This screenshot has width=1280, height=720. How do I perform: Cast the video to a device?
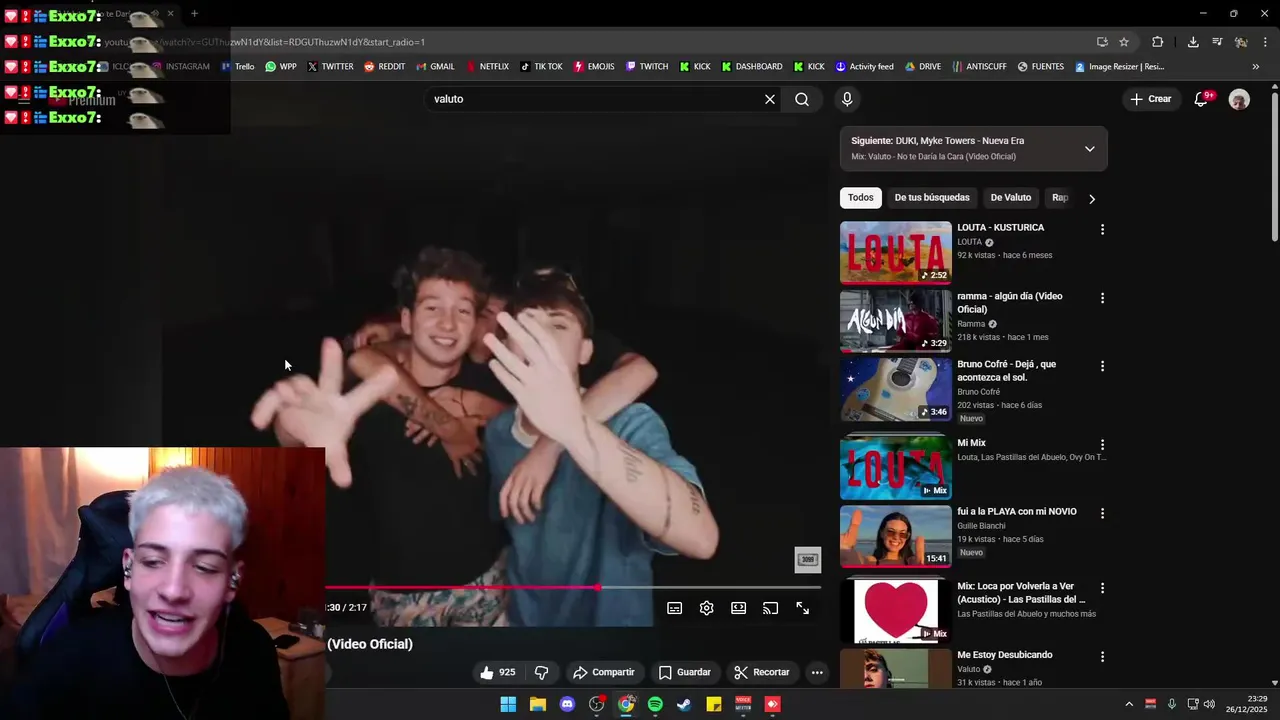point(771,608)
